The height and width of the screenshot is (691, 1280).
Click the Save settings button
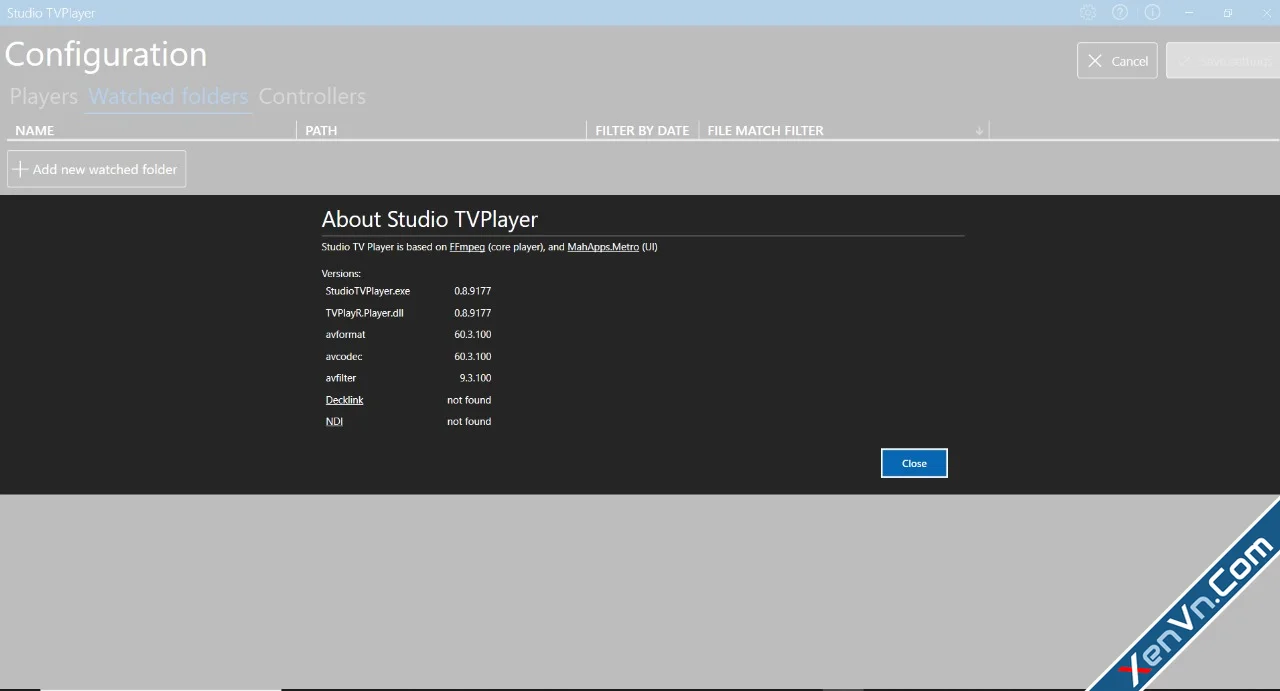[x=1222, y=60]
